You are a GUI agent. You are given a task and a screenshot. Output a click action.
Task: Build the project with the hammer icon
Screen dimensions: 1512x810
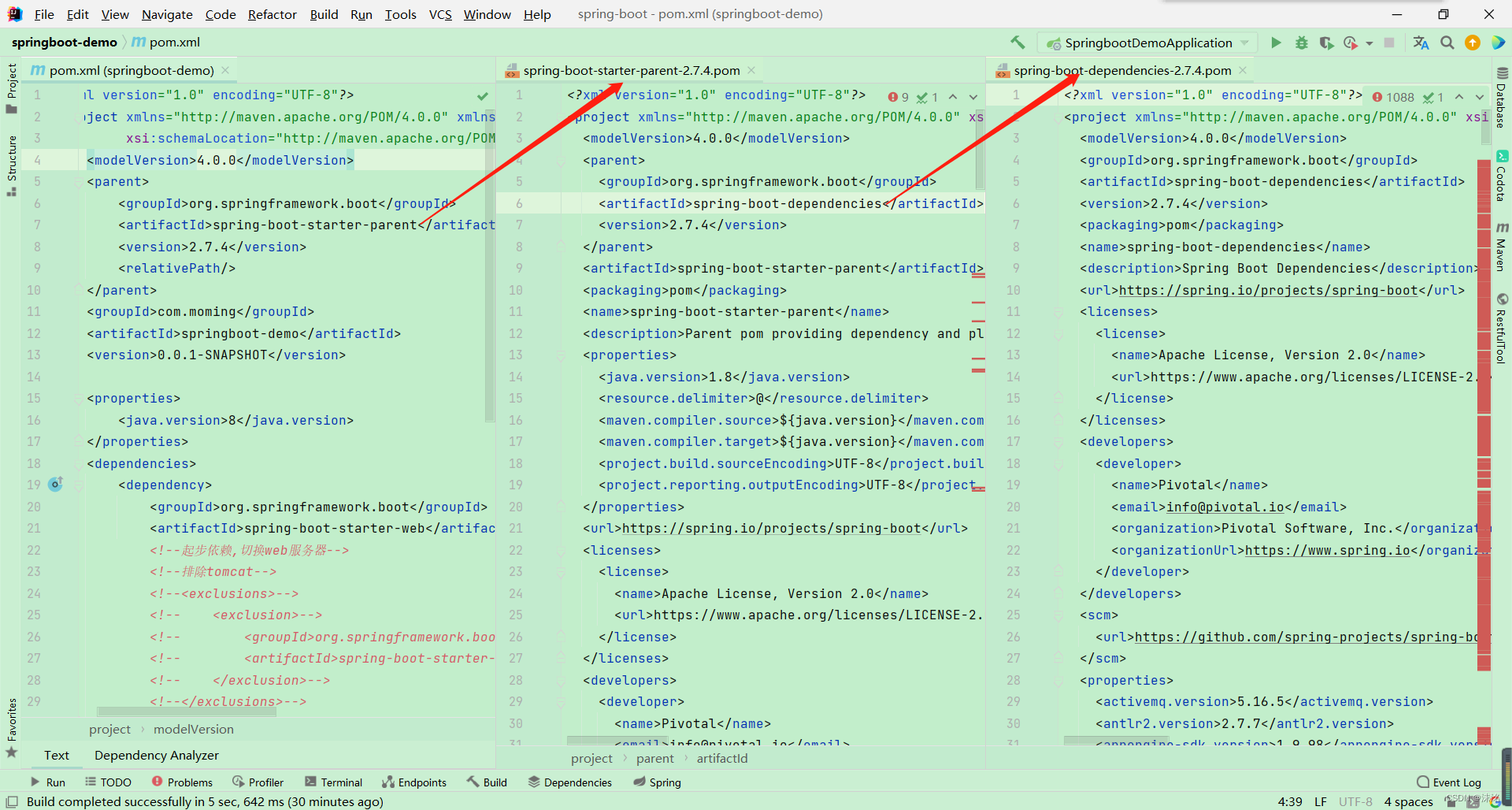coord(1017,43)
